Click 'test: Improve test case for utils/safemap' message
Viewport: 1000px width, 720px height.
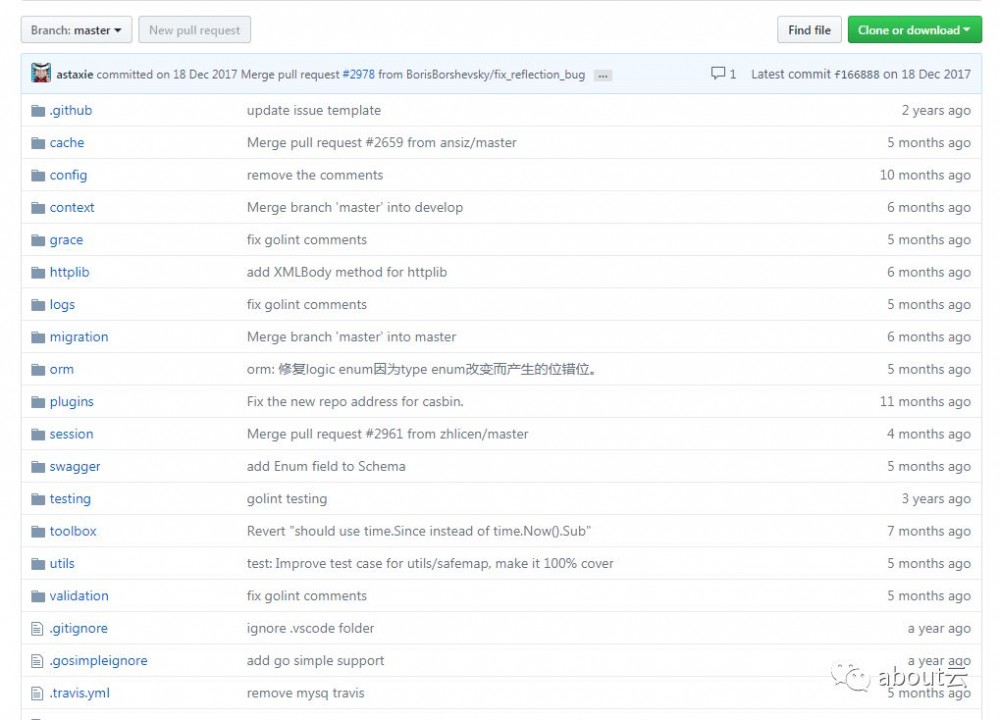click(430, 564)
